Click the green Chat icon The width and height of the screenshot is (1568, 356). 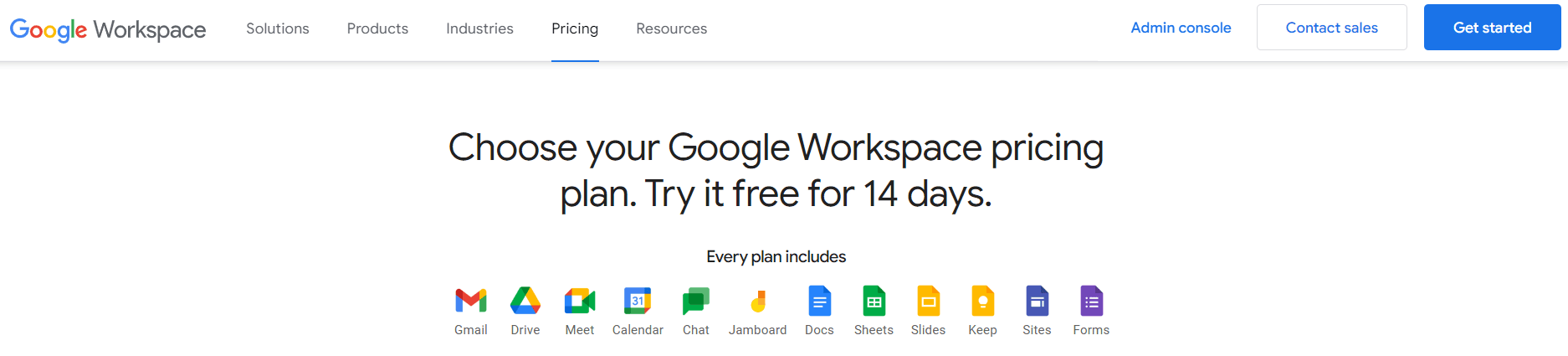click(x=696, y=301)
